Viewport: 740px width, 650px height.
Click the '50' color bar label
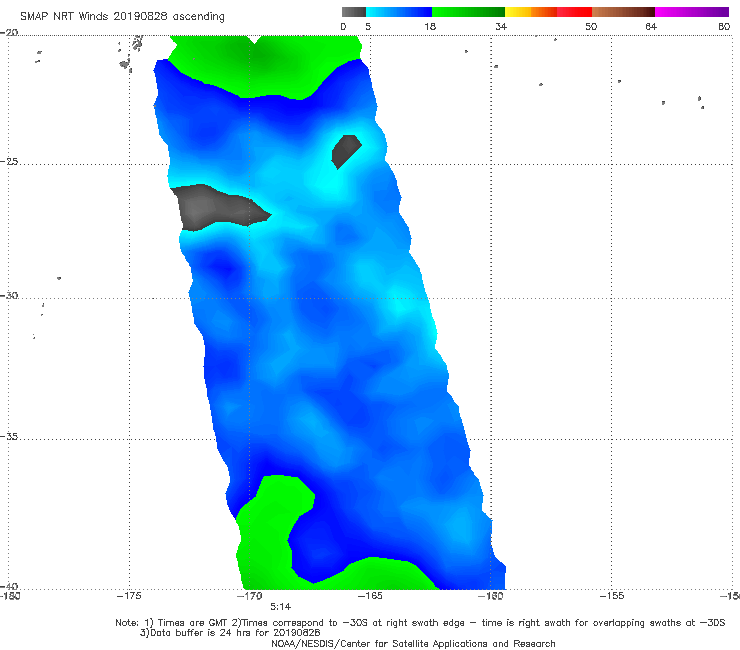[591, 26]
